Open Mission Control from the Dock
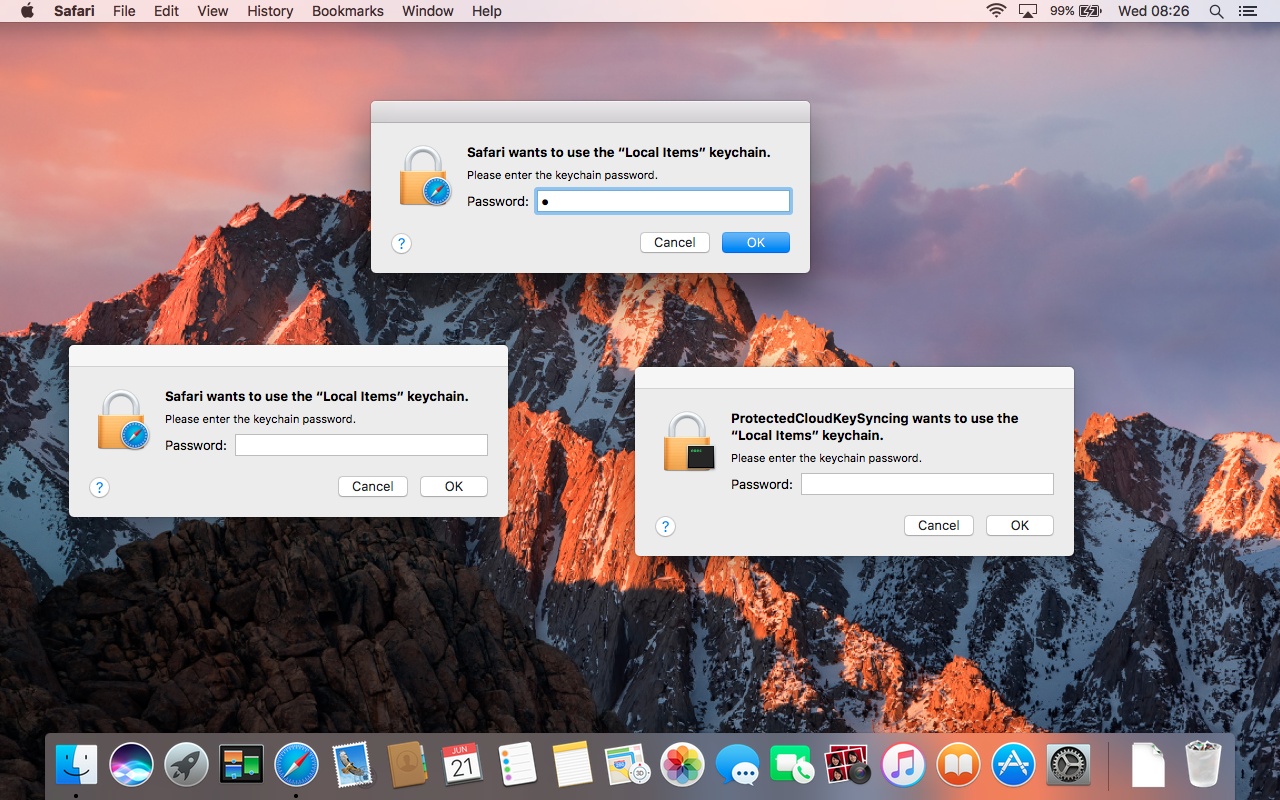This screenshot has height=800, width=1280. click(242, 765)
